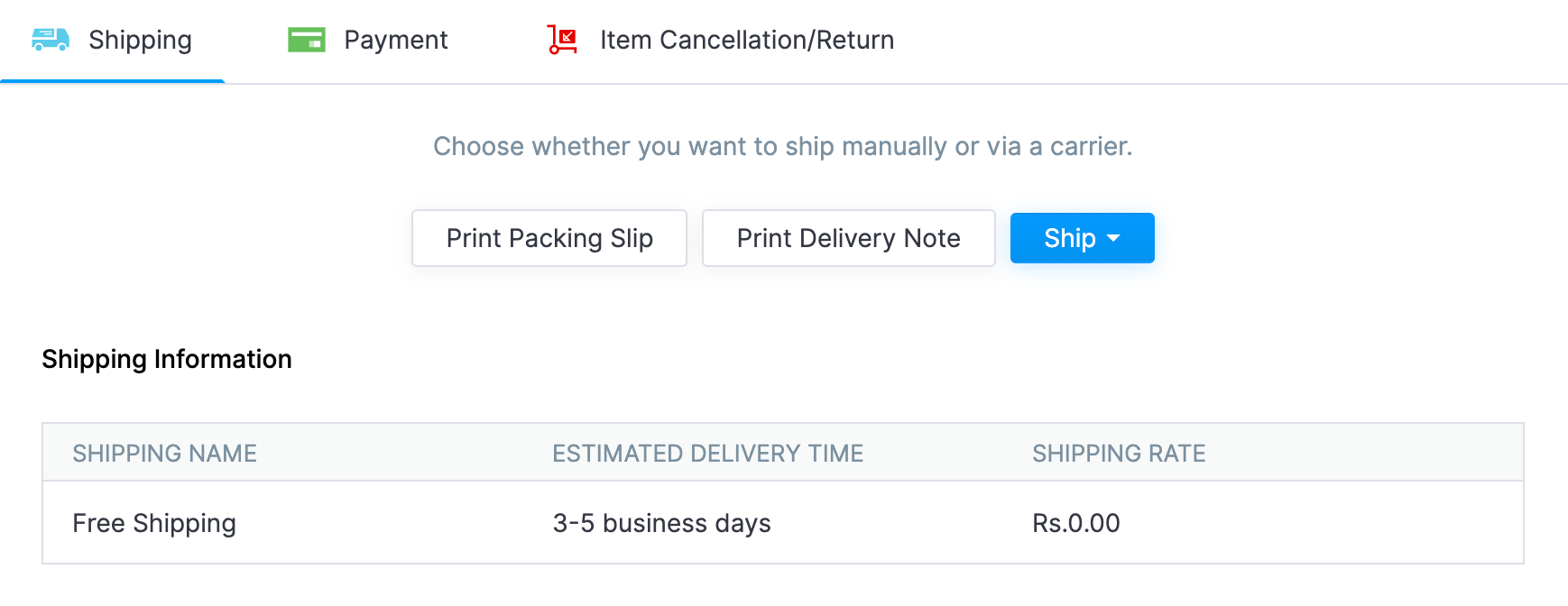
Task: Expand the caret arrow on Ship button
Action: pyautogui.click(x=1113, y=238)
